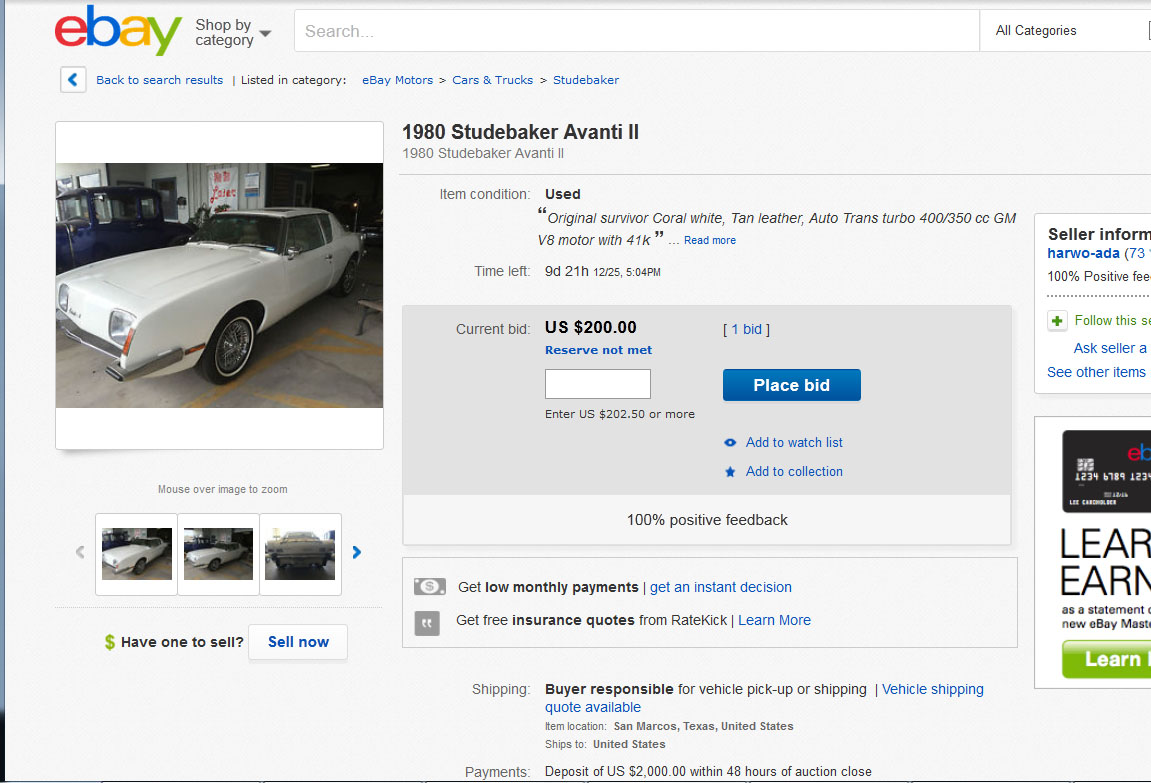Click the star icon for collection
This screenshot has width=1151, height=783.
tap(730, 472)
